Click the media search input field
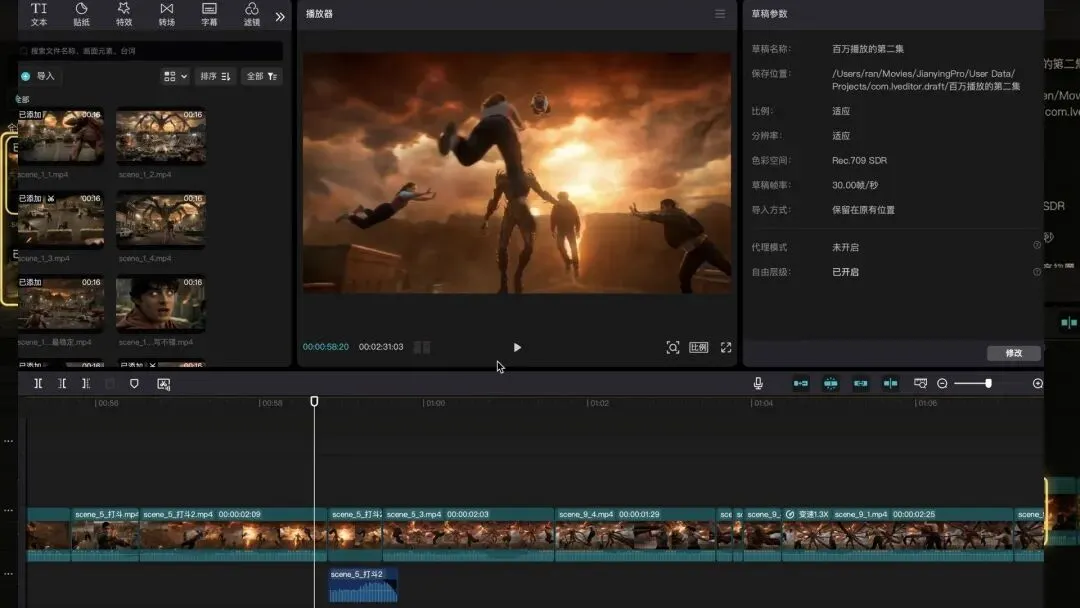 (150, 50)
